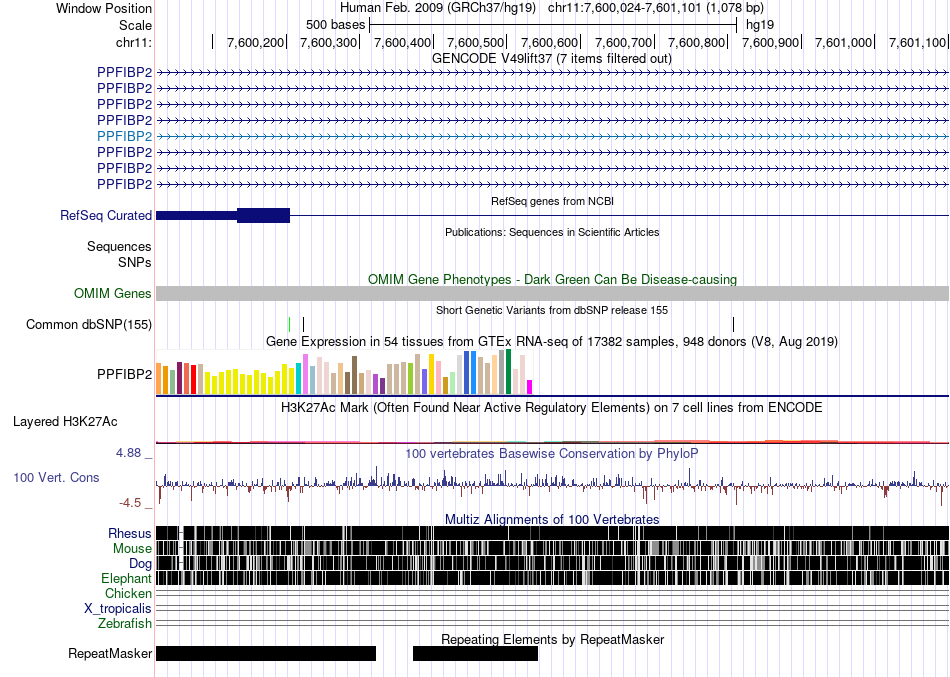Select the X_tropicalis alignment label
Viewport: 950px width, 677px height.
pyautogui.click(x=118, y=609)
